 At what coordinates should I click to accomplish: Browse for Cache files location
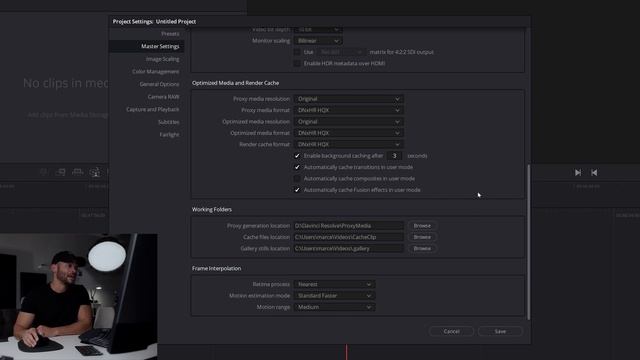[422, 237]
